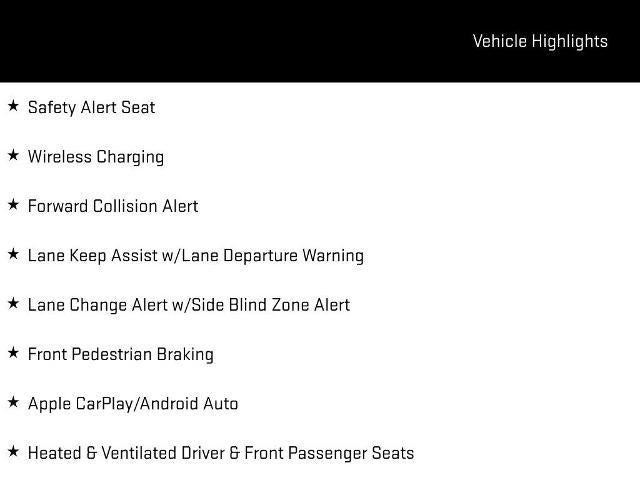
Task: Select the Forward Collision Alert text
Action: click(x=113, y=206)
